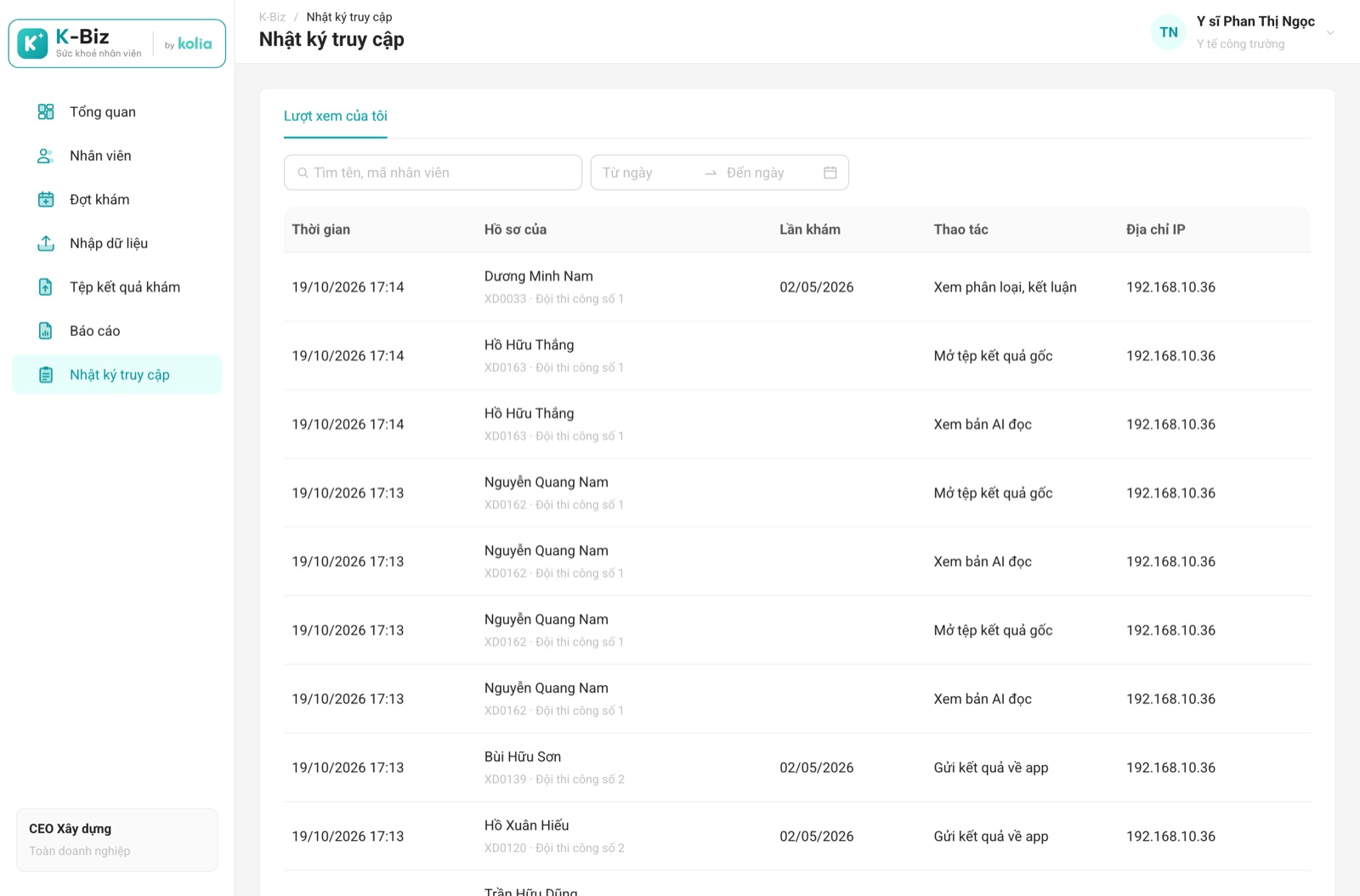Click the Nhật ký truy cập clipboard icon
1360x896 pixels.
(x=46, y=375)
